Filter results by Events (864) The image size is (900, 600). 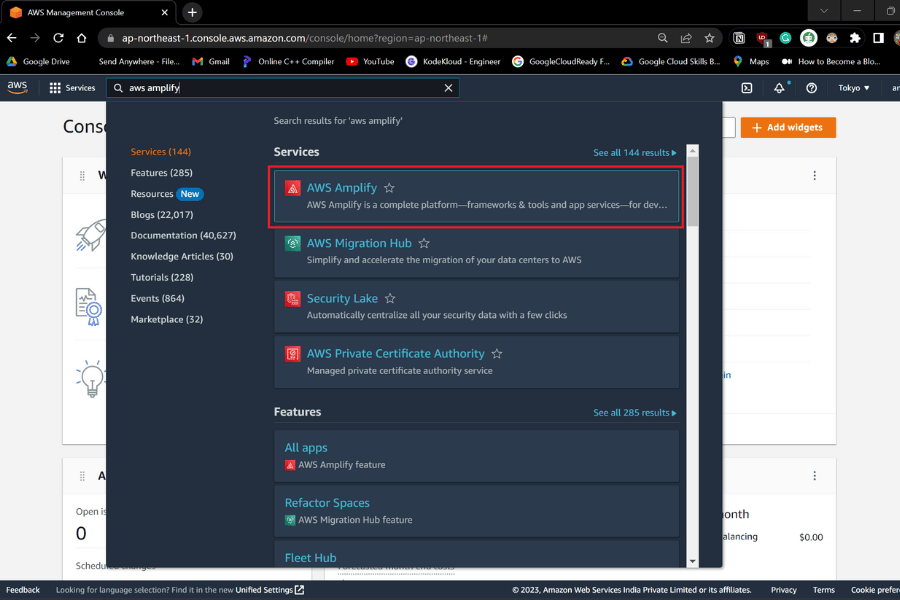(157, 299)
